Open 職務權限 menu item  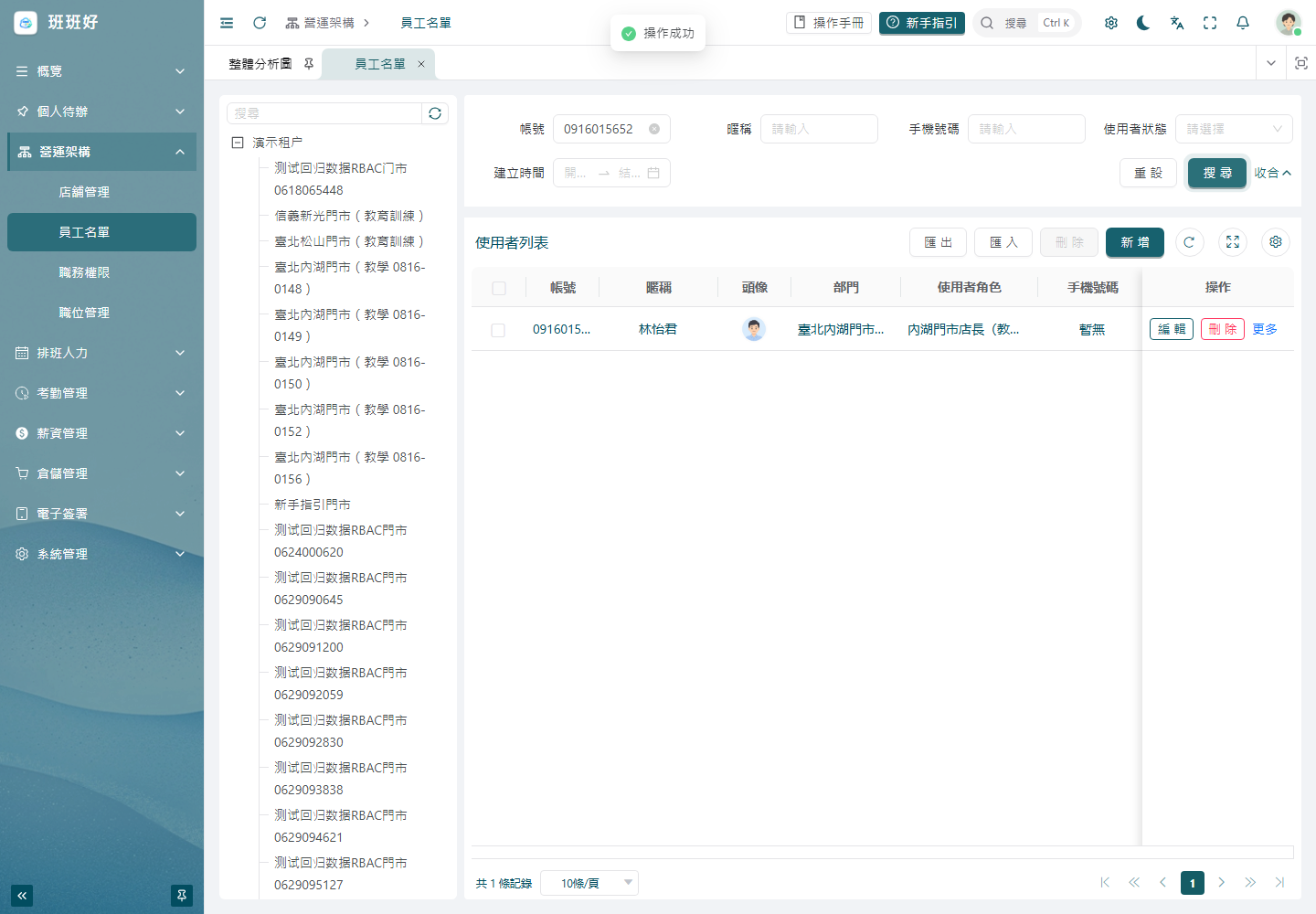click(101, 272)
